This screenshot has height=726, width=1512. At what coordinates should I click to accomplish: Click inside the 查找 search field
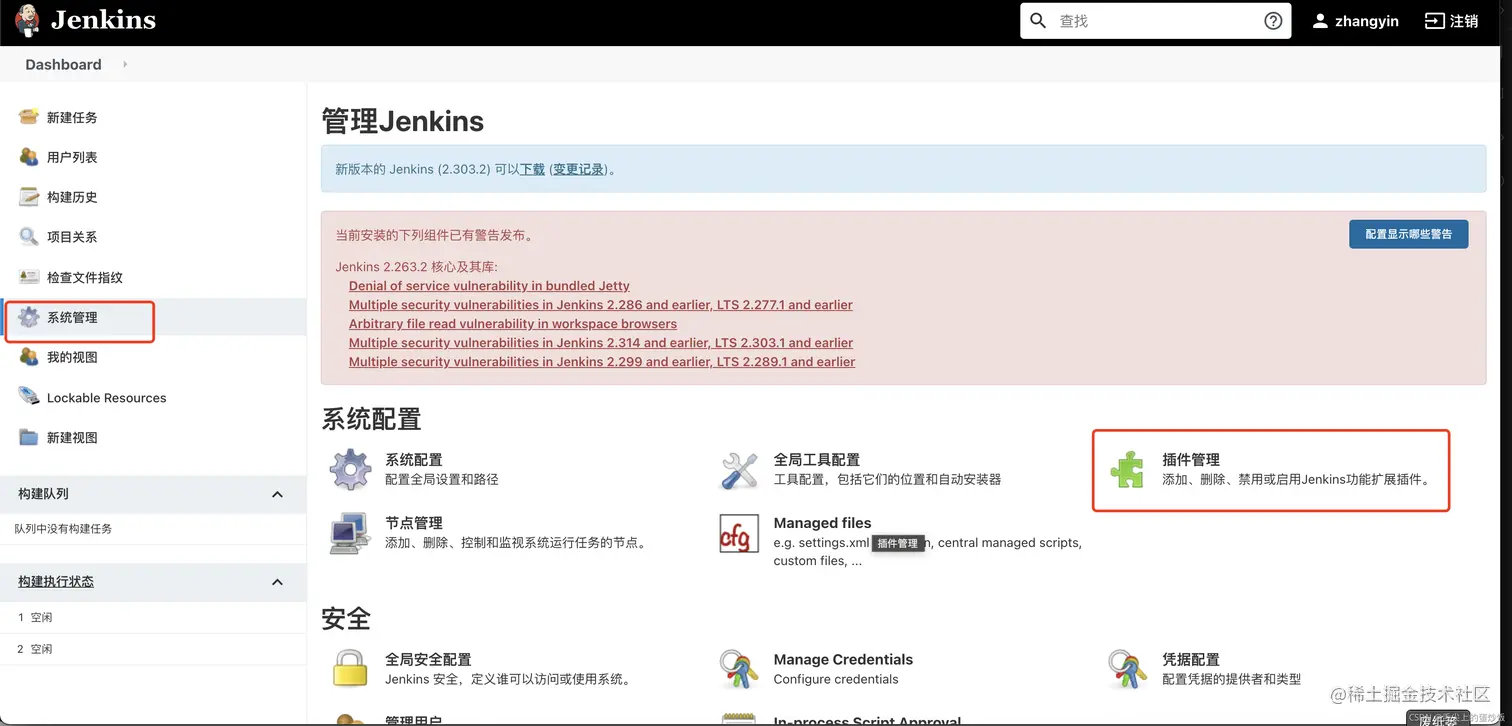pos(1150,20)
